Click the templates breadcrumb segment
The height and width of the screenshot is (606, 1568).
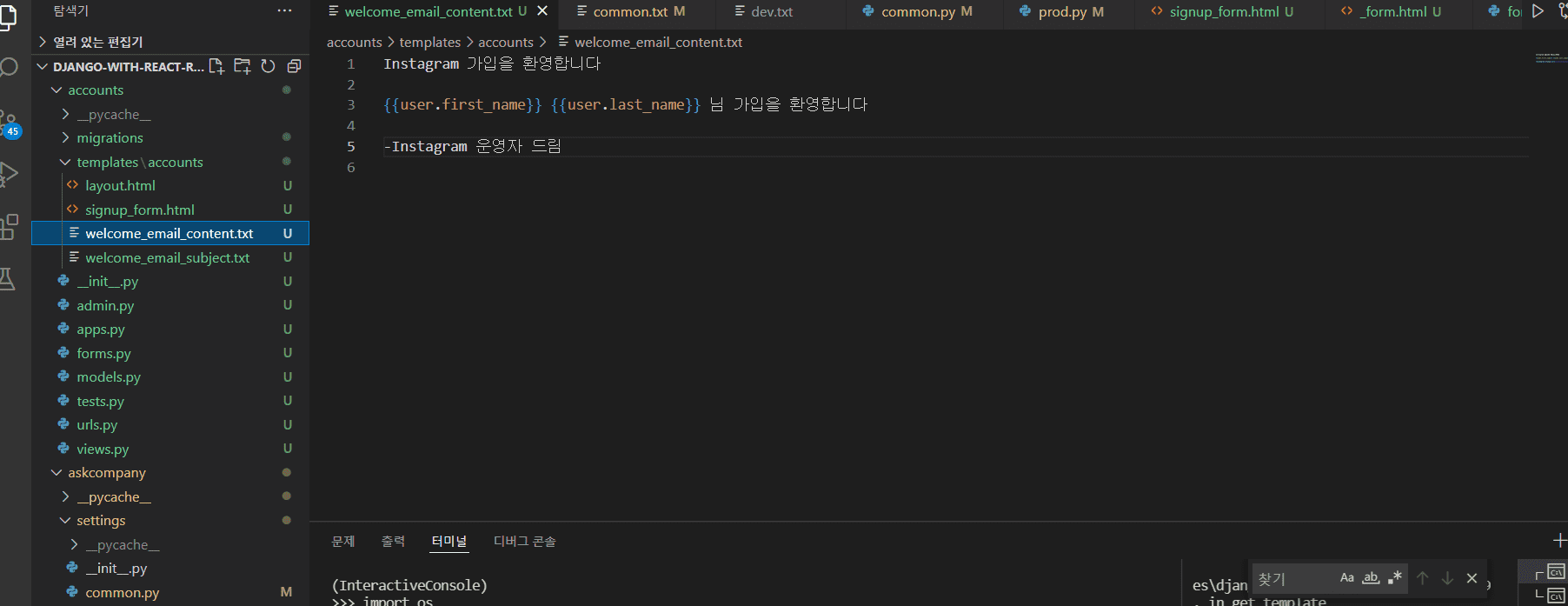tap(430, 42)
